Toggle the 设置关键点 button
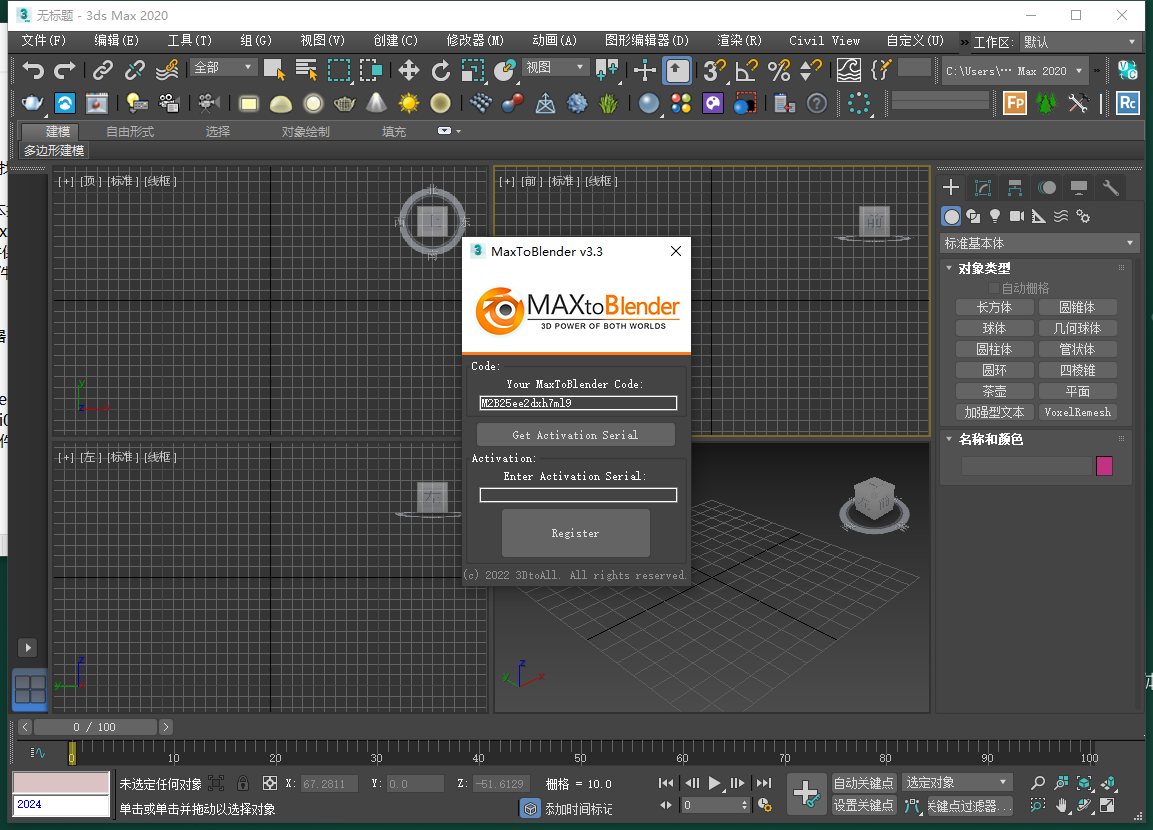This screenshot has height=830, width=1153. 864,804
